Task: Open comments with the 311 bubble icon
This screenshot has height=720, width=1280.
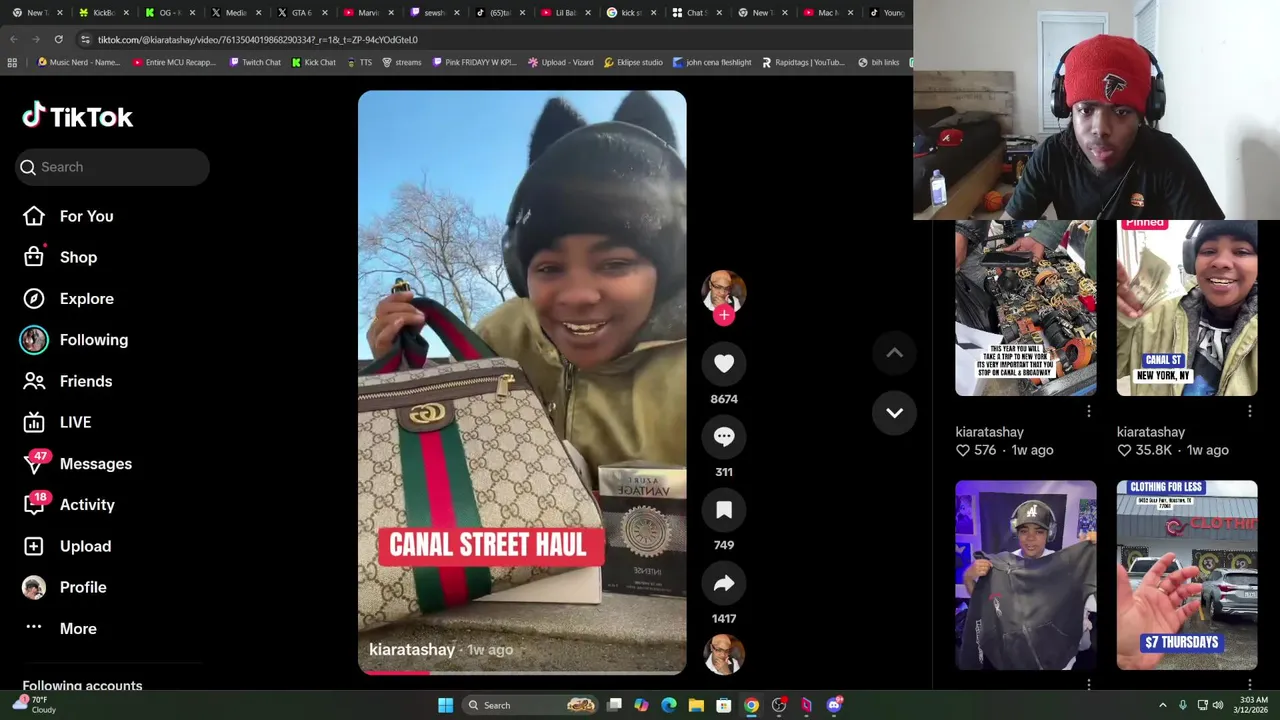Action: coord(724,437)
